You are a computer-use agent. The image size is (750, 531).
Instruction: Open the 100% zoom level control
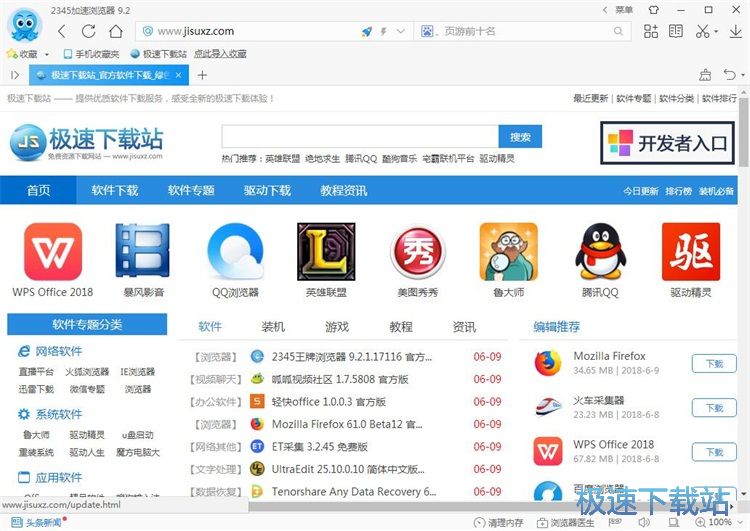coord(718,522)
